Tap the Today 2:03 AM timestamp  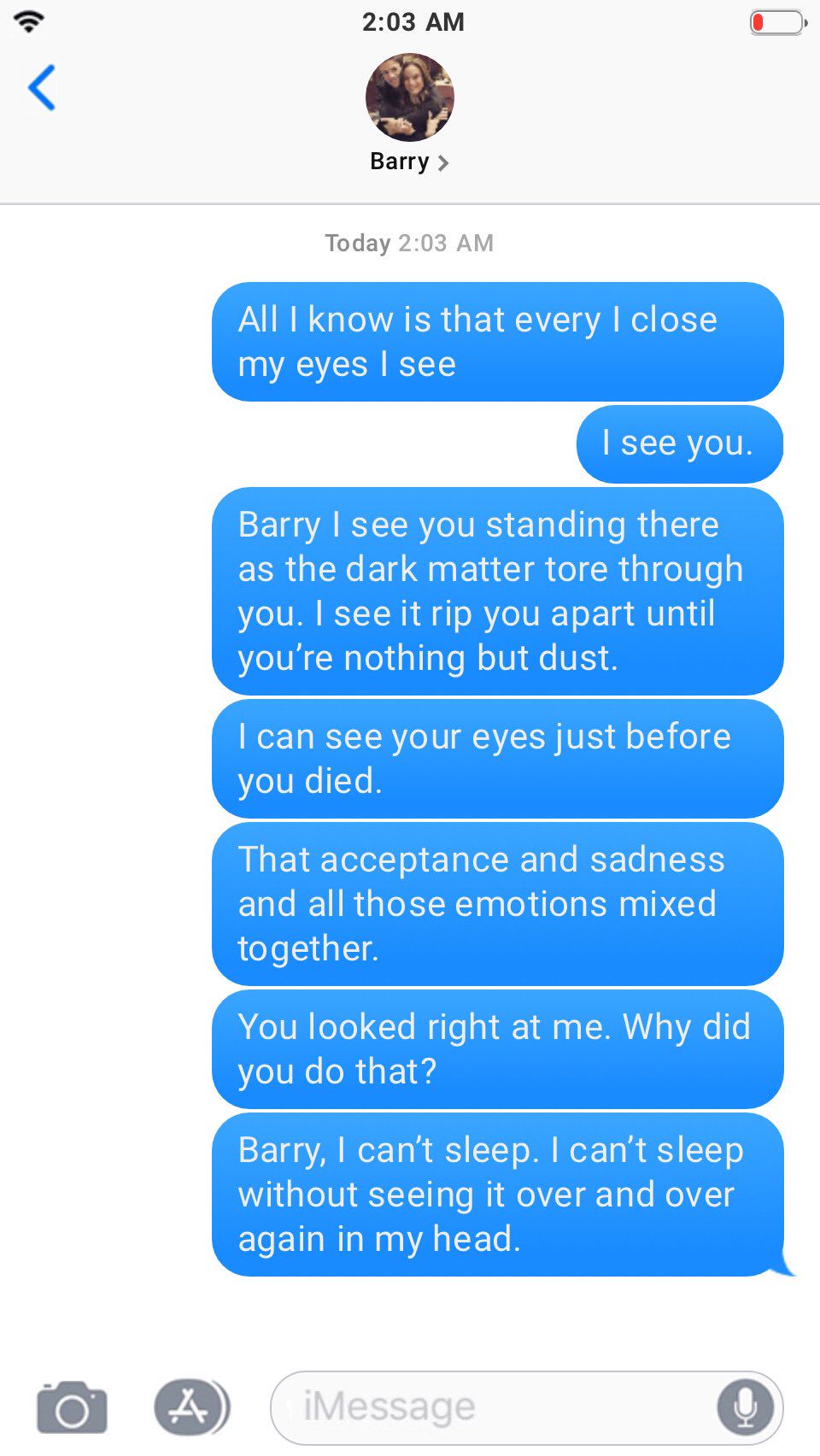click(x=409, y=244)
